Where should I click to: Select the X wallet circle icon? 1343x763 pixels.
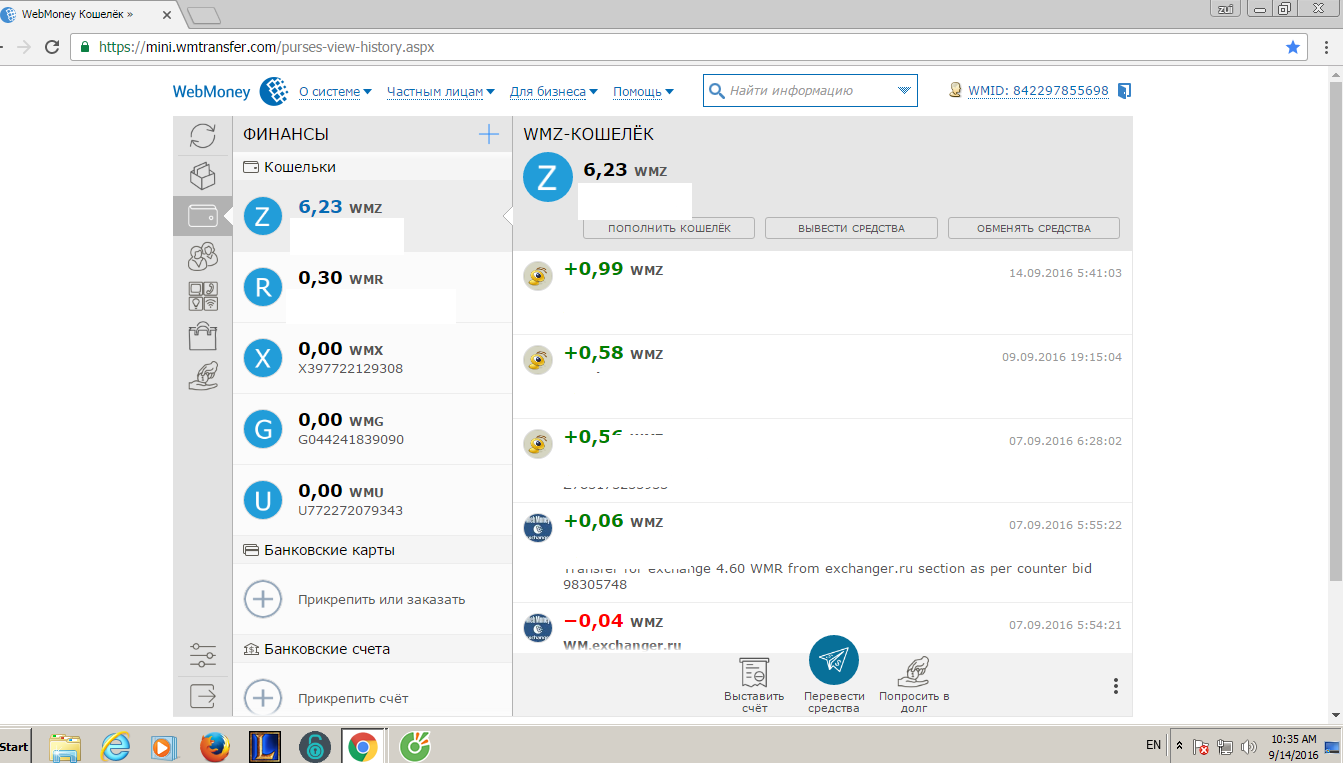[x=263, y=359]
